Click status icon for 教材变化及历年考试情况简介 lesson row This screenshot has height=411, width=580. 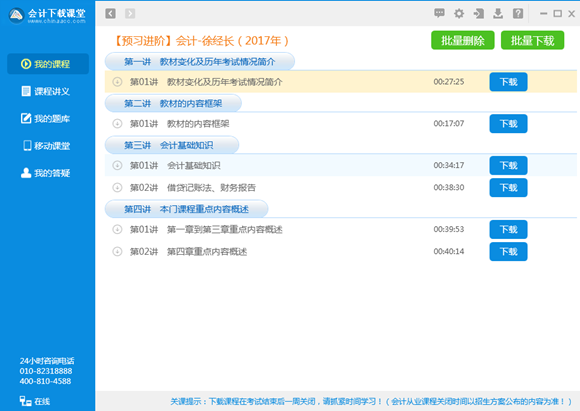pos(117,82)
